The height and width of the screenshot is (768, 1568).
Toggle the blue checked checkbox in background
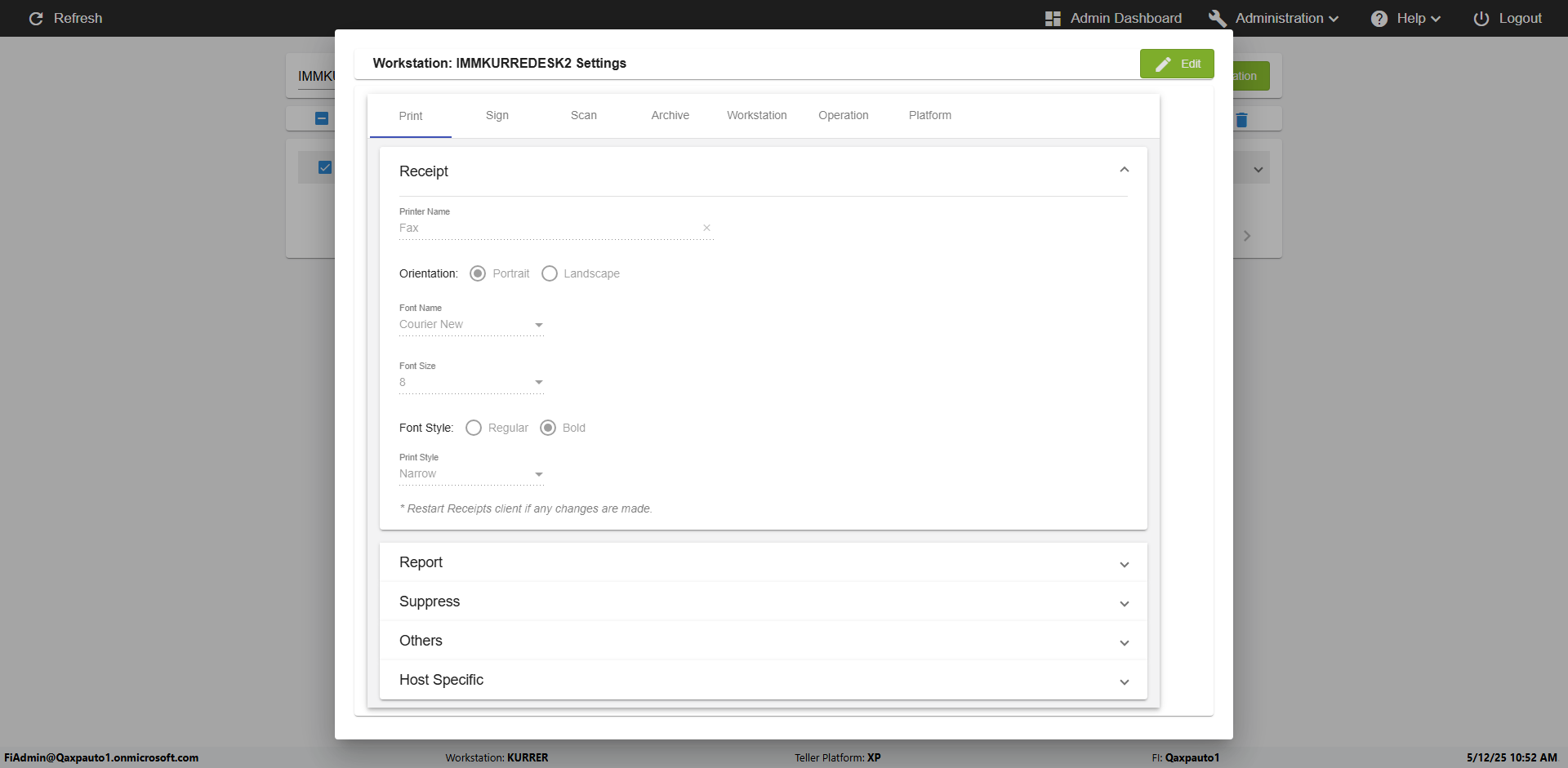click(324, 167)
